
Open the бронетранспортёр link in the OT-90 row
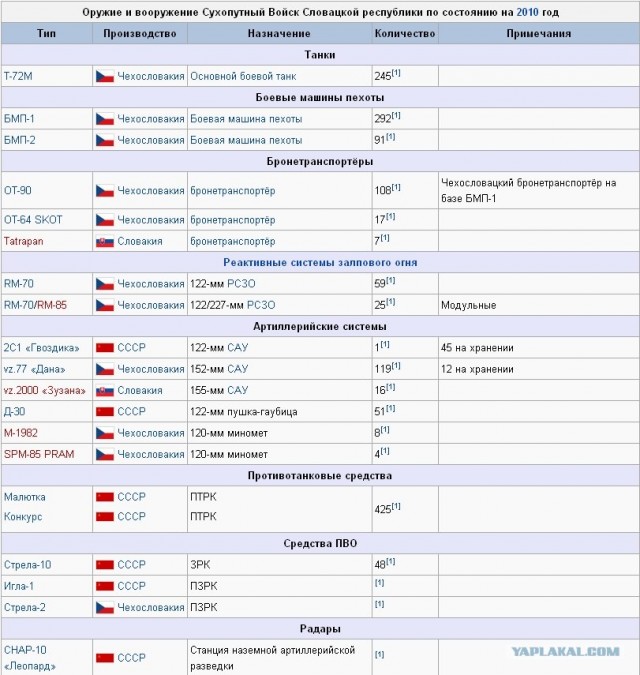[233, 191]
